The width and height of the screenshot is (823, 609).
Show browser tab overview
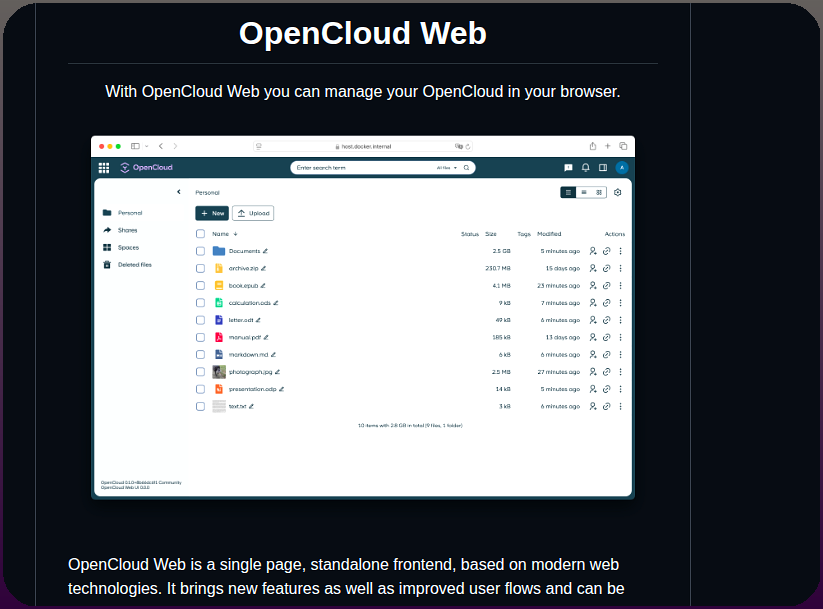(x=623, y=146)
